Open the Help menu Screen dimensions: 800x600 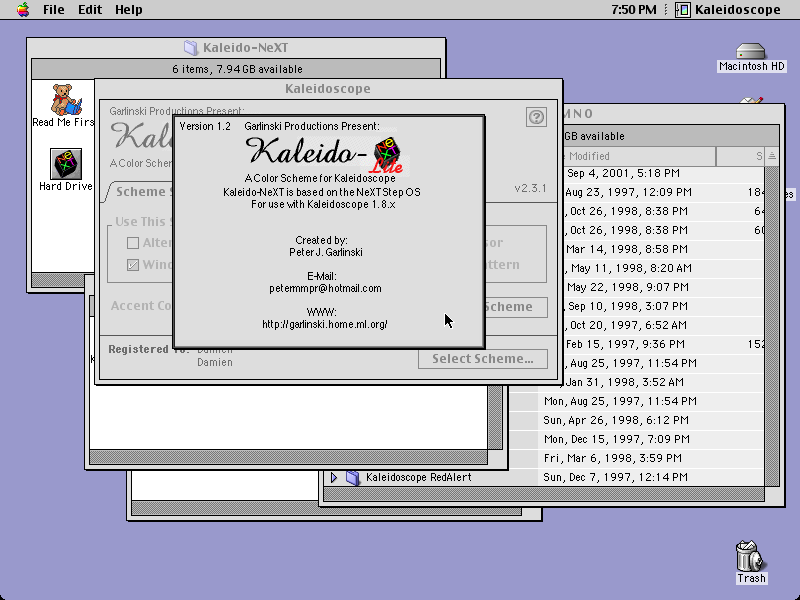[x=129, y=9]
